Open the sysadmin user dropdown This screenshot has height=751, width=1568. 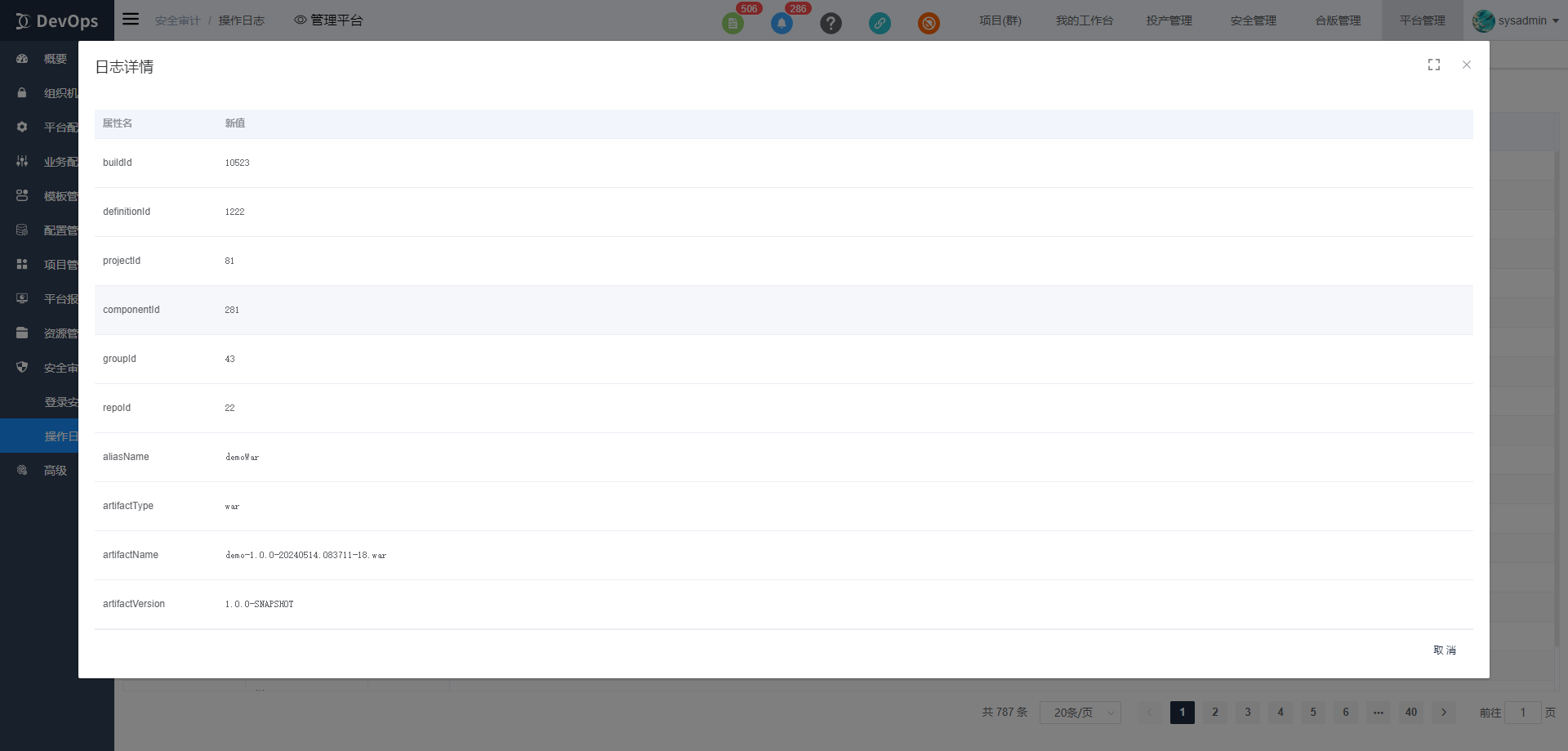point(1516,20)
